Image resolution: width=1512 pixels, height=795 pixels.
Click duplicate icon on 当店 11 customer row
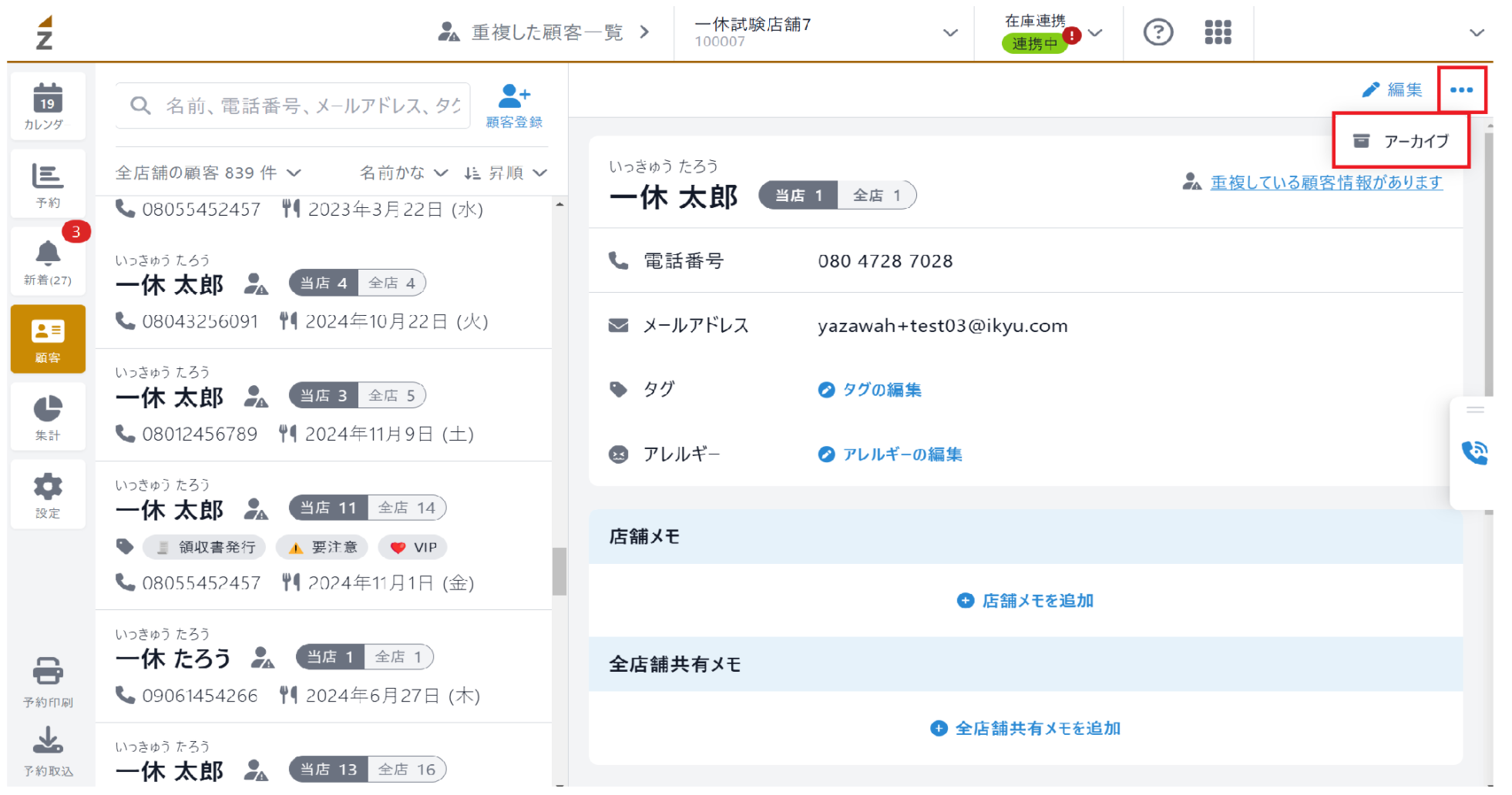pyautogui.click(x=256, y=509)
